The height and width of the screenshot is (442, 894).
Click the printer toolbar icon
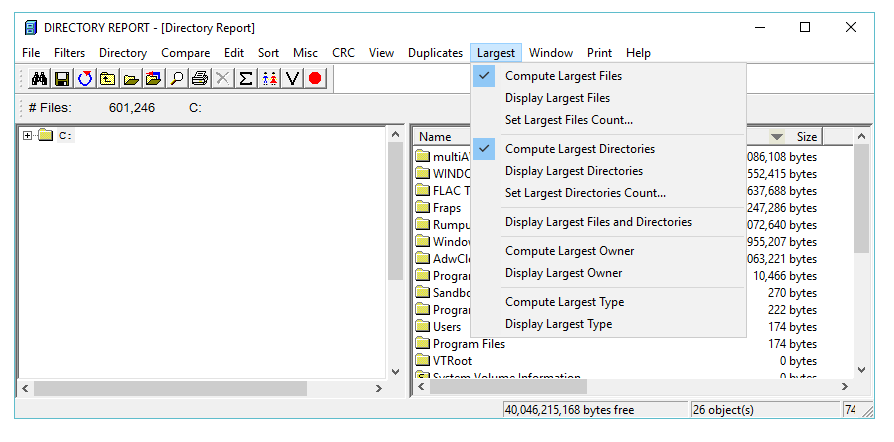[x=200, y=79]
